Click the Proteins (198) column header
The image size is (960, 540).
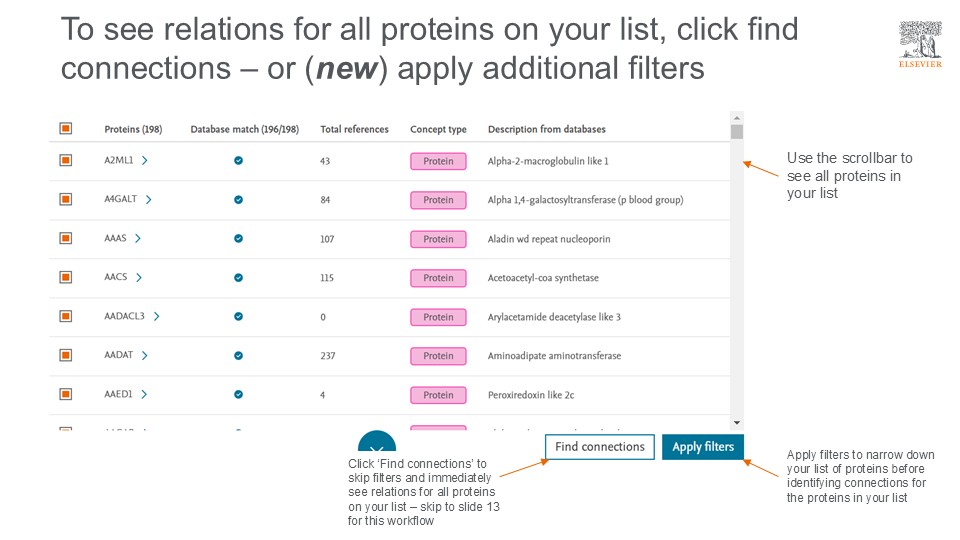[x=133, y=129]
